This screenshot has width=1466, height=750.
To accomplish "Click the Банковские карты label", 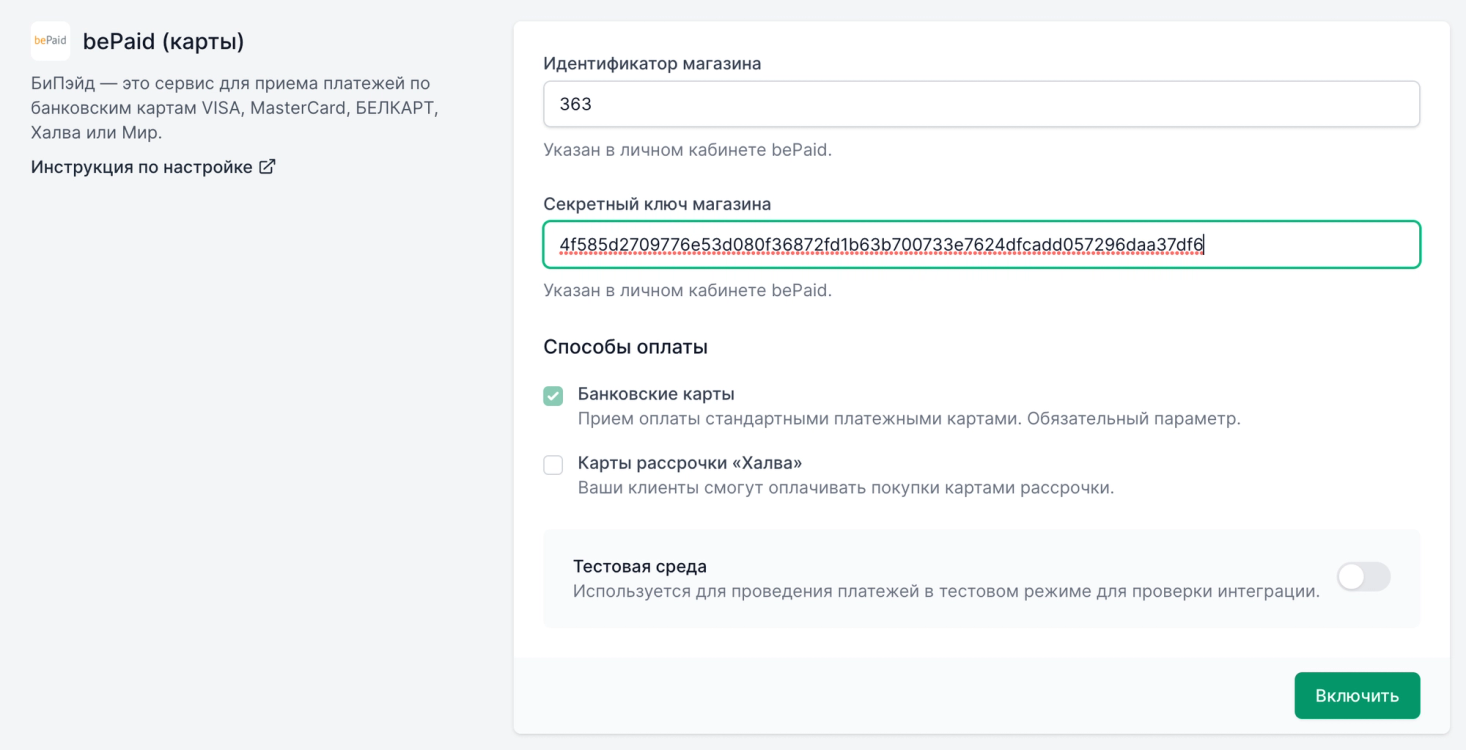I will pyautogui.click(x=656, y=394).
